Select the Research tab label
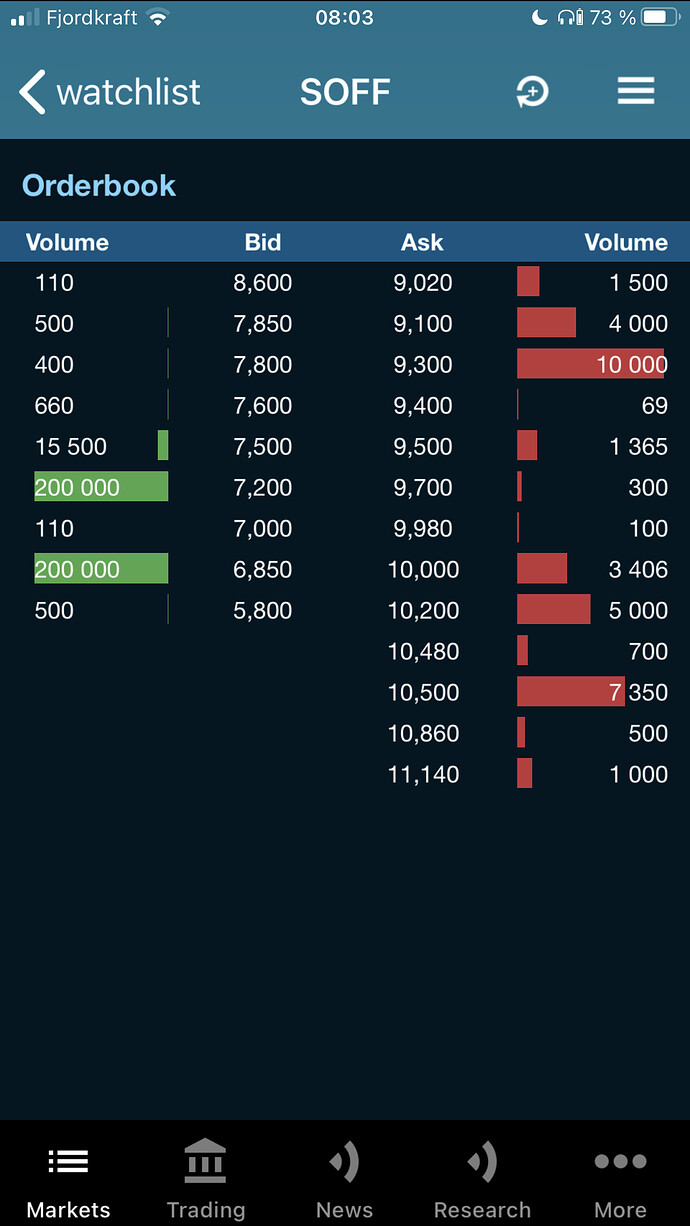This screenshot has height=1226, width=690. (x=482, y=1210)
